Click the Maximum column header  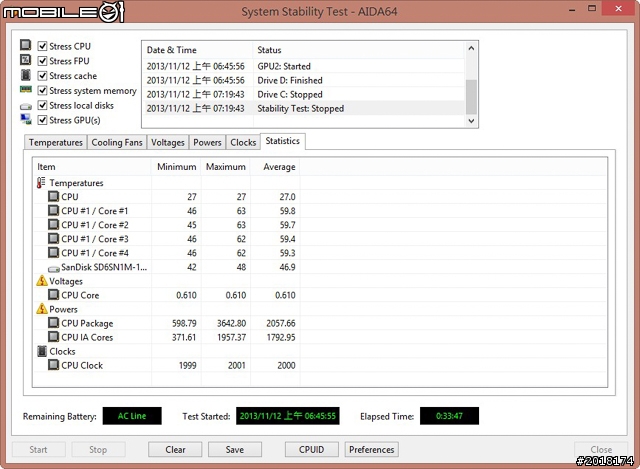226,167
